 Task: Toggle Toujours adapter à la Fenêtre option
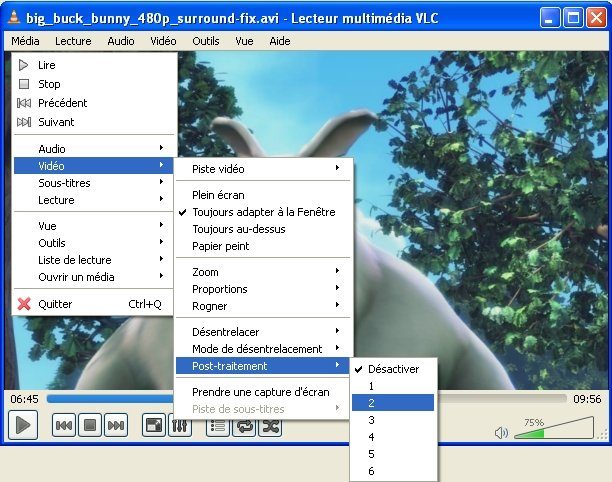point(263,212)
